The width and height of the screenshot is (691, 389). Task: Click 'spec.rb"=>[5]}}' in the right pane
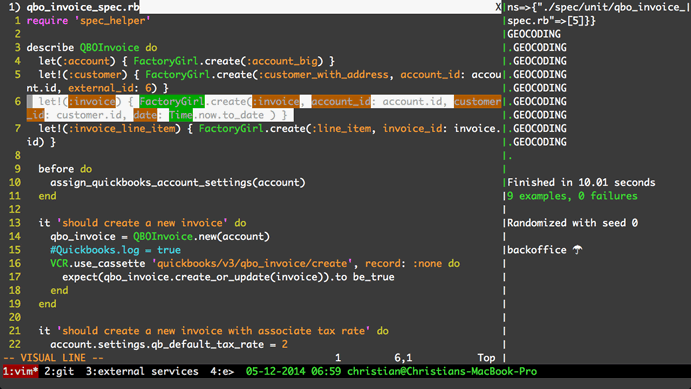pos(551,21)
